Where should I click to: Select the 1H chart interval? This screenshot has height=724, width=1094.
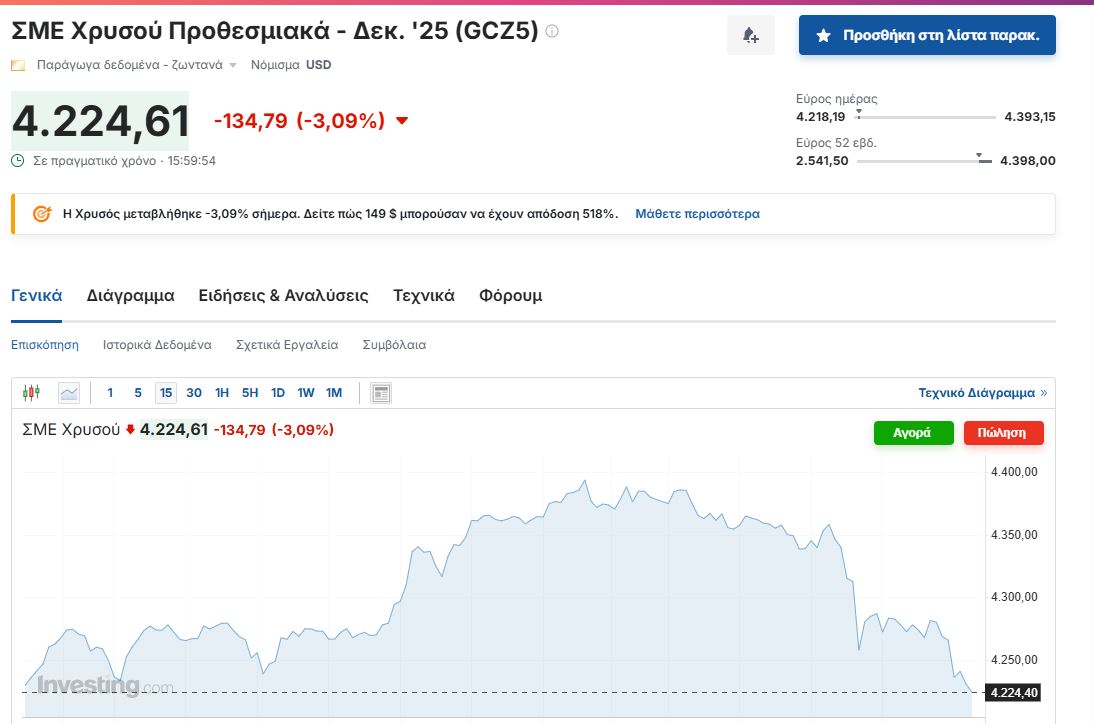pyautogui.click(x=222, y=393)
